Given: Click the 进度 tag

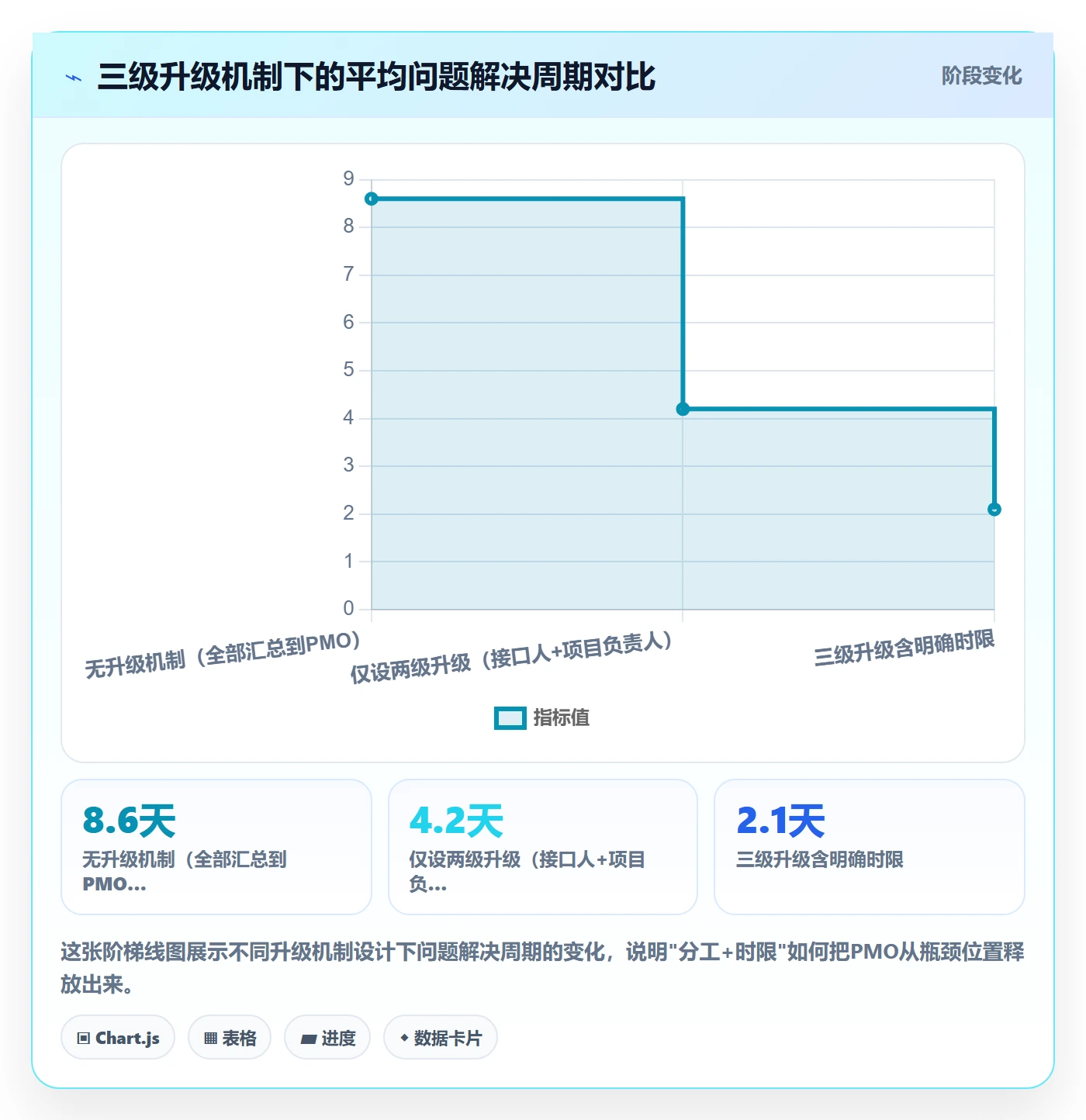Looking at the screenshot, I should point(327,1038).
